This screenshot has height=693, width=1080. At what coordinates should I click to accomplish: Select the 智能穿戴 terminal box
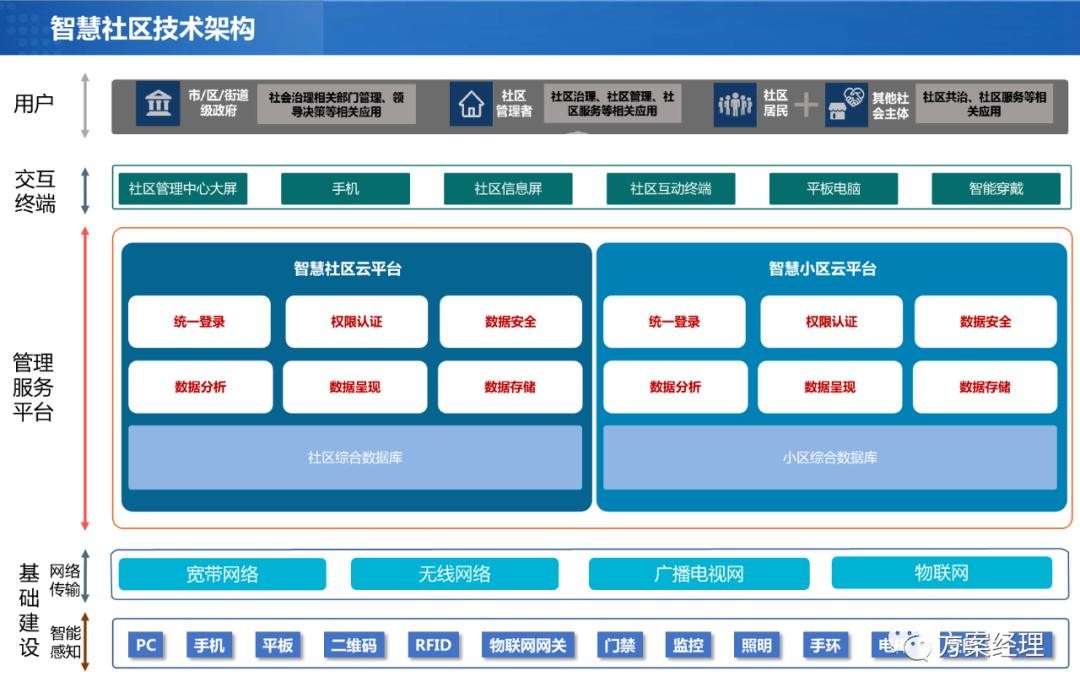[x=995, y=188]
